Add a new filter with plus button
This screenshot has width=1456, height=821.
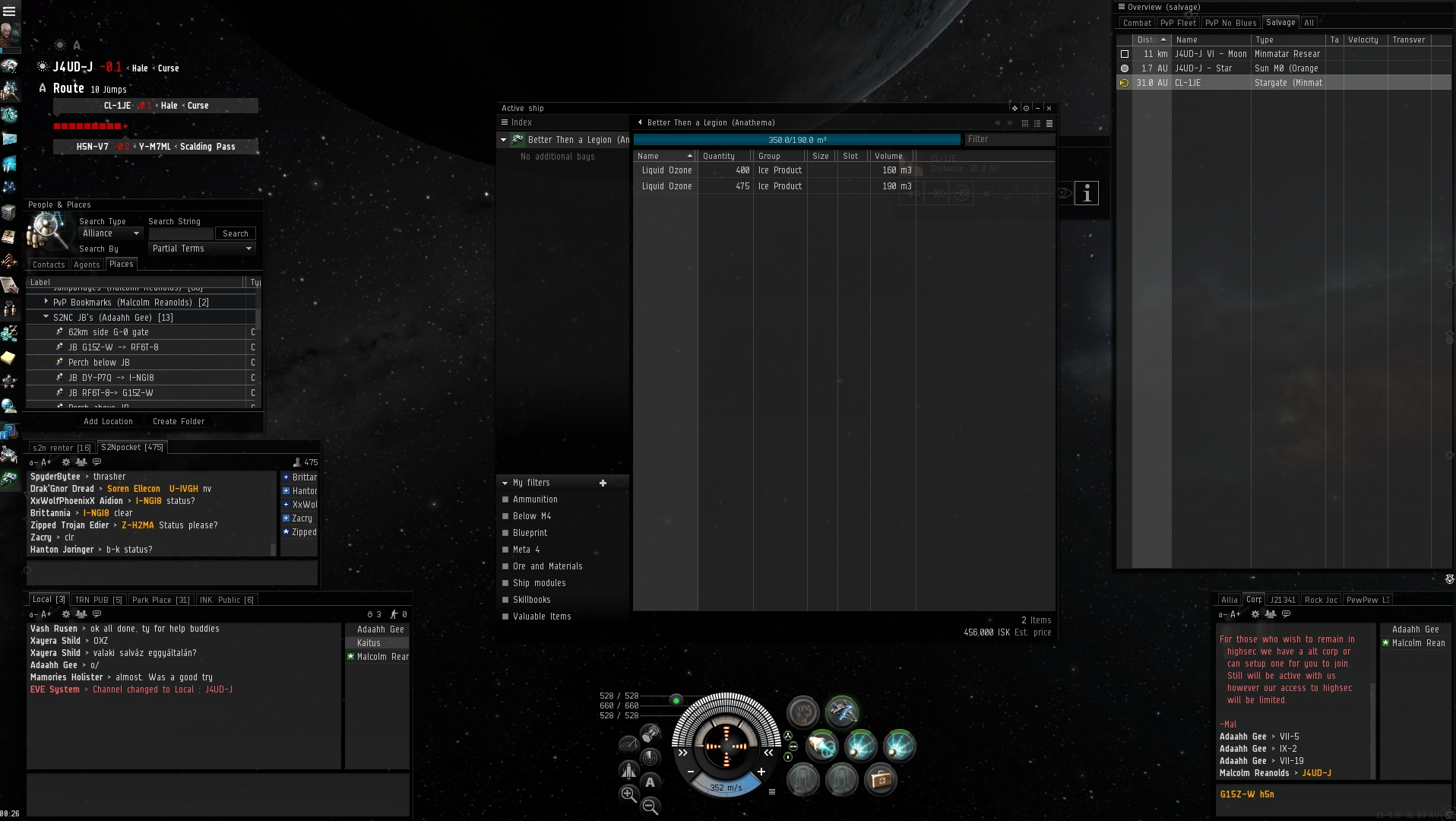tap(603, 483)
